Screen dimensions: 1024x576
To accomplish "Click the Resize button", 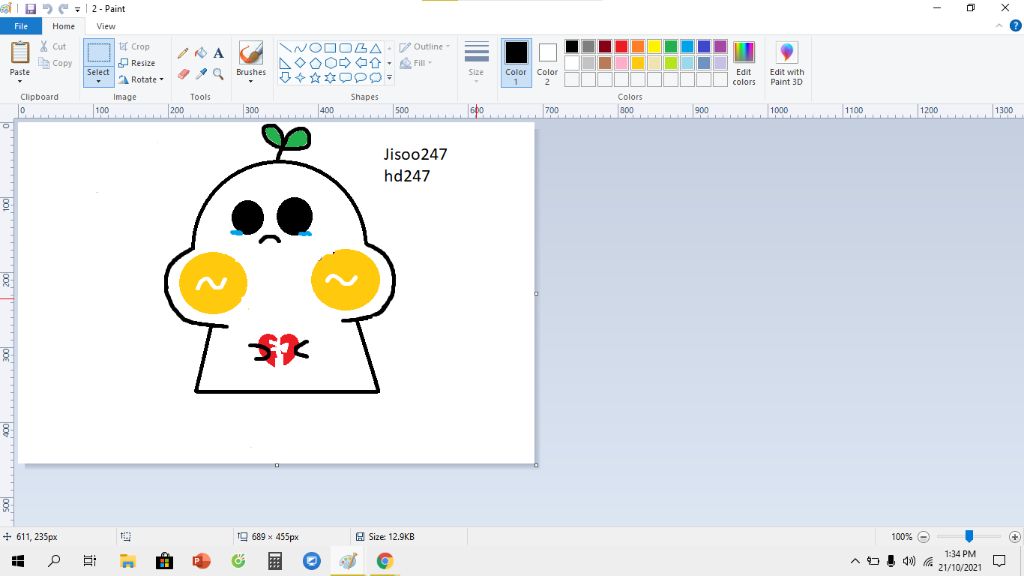I will [x=136, y=63].
